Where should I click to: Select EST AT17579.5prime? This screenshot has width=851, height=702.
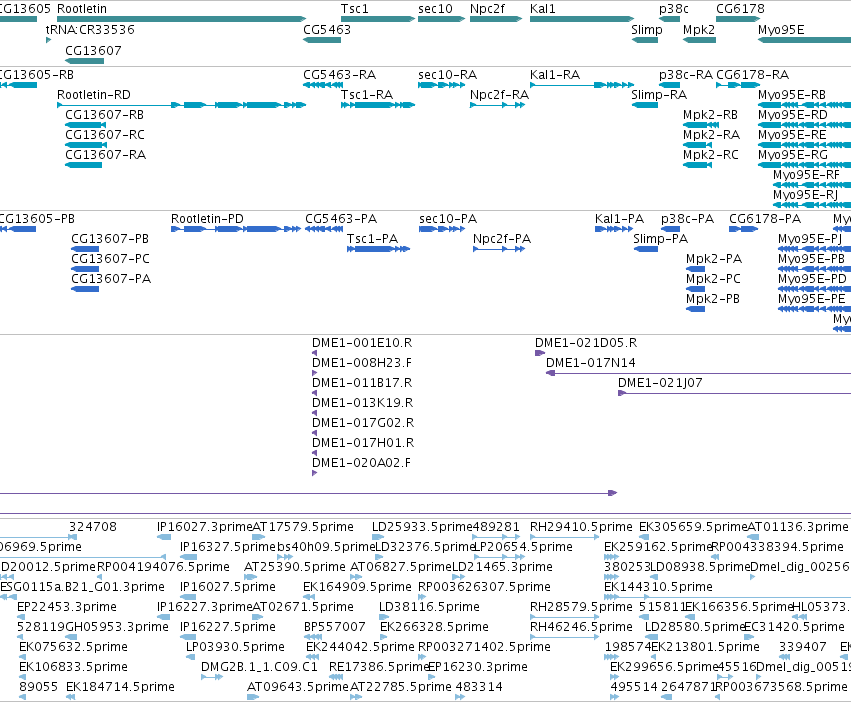(303, 527)
